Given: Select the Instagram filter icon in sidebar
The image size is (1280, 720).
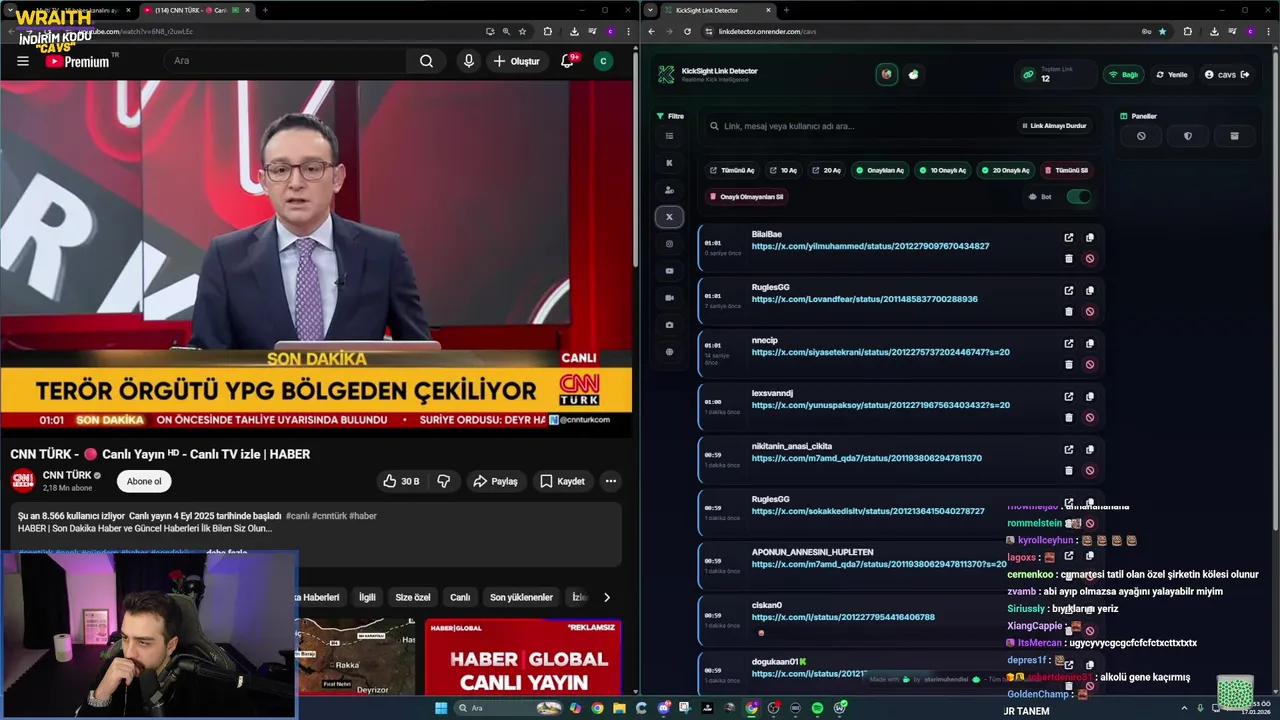Looking at the screenshot, I should tap(669, 244).
